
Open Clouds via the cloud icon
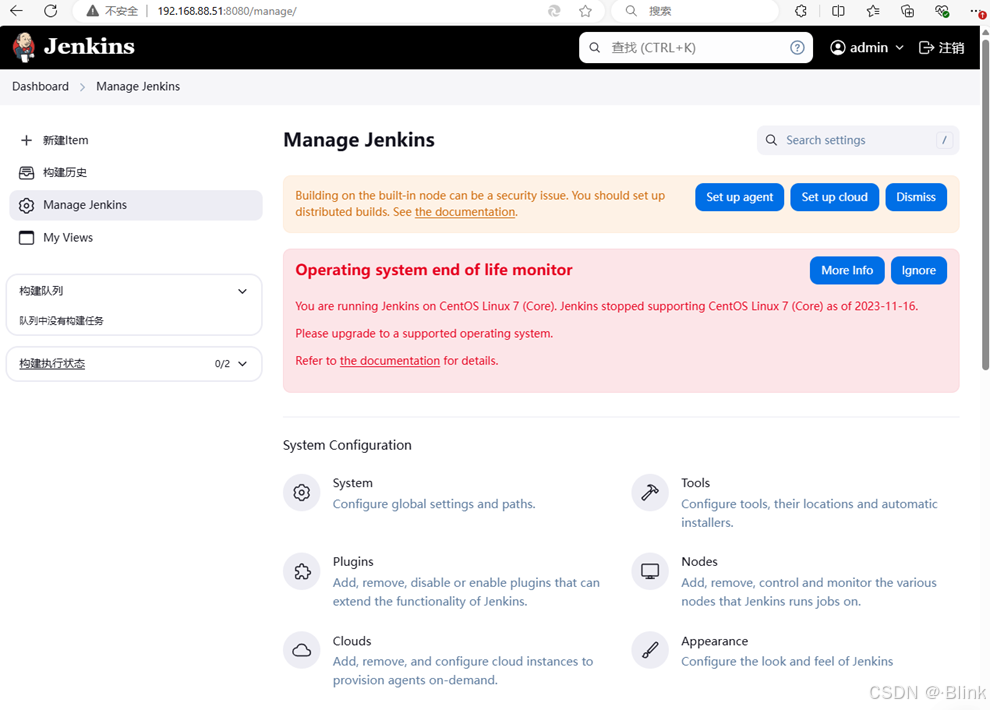(x=302, y=650)
